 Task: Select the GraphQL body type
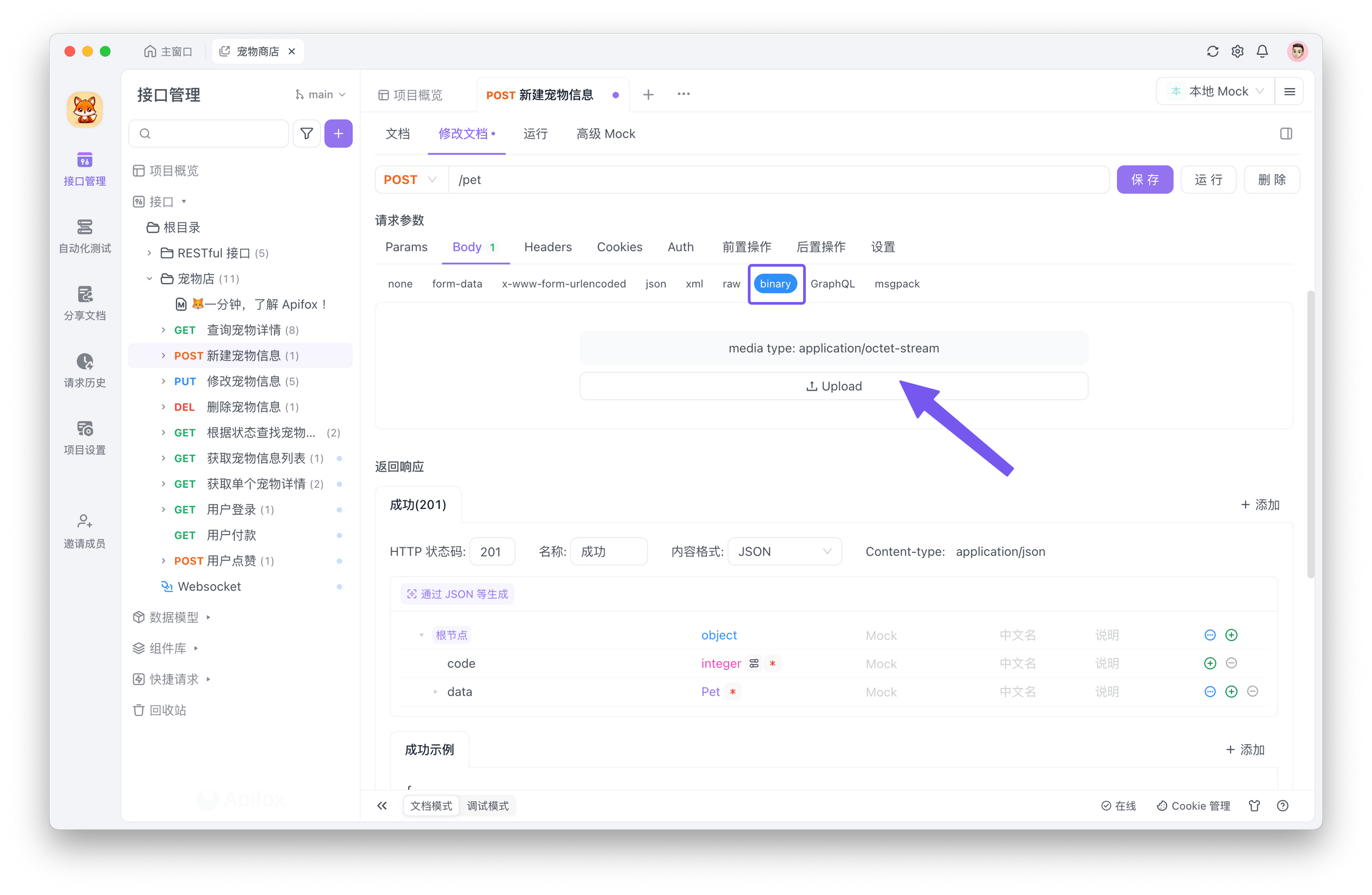pos(832,284)
